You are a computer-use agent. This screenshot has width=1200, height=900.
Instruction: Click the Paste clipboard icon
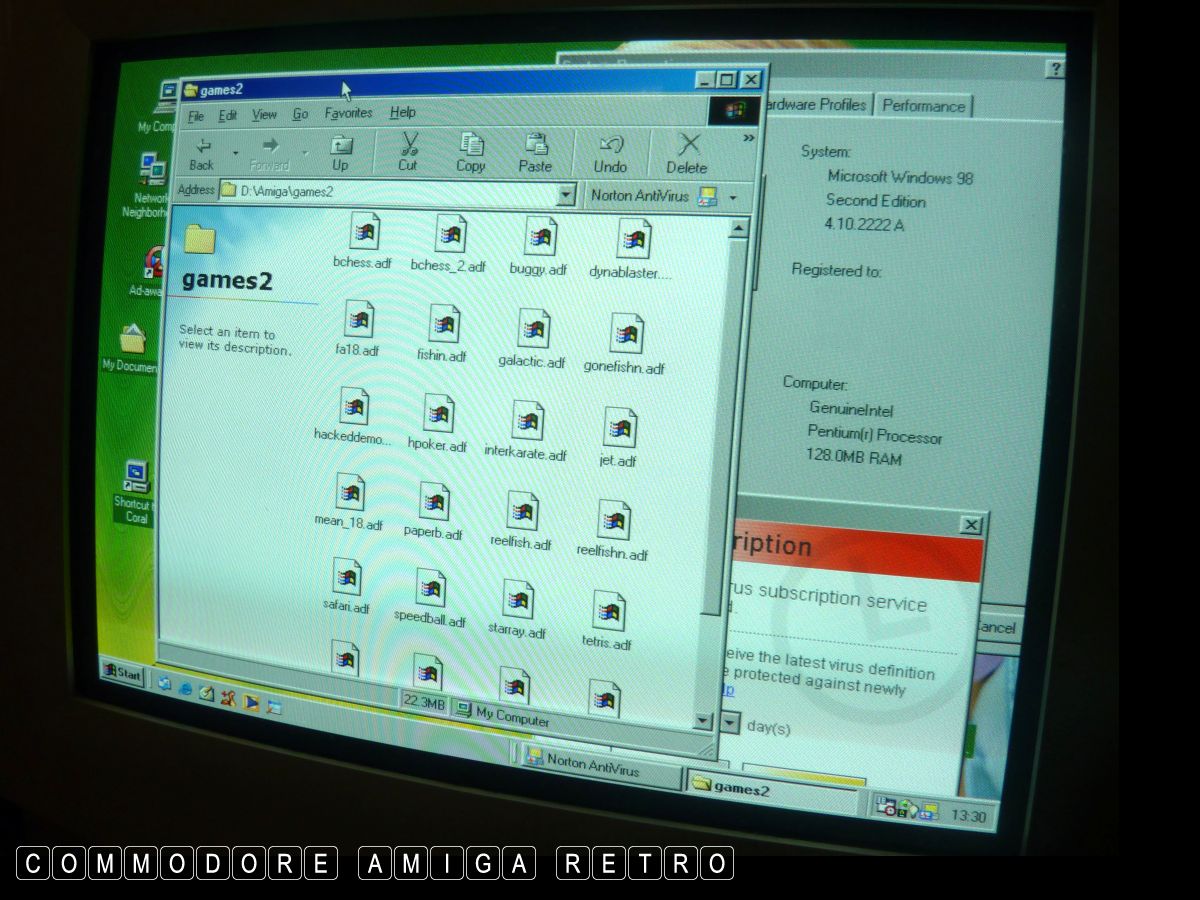click(536, 153)
